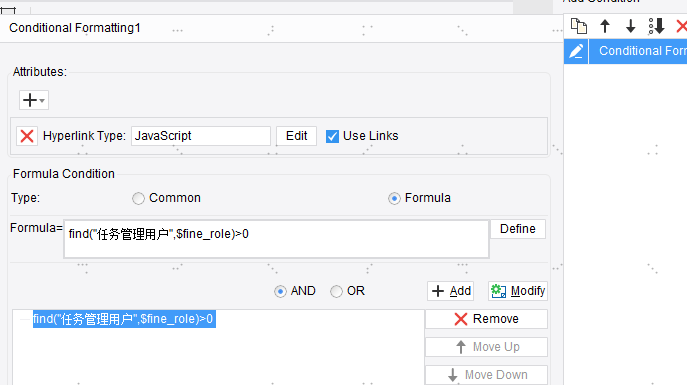
Task: Remove the Hyperlink Type attribute via red X
Action: coord(27,136)
